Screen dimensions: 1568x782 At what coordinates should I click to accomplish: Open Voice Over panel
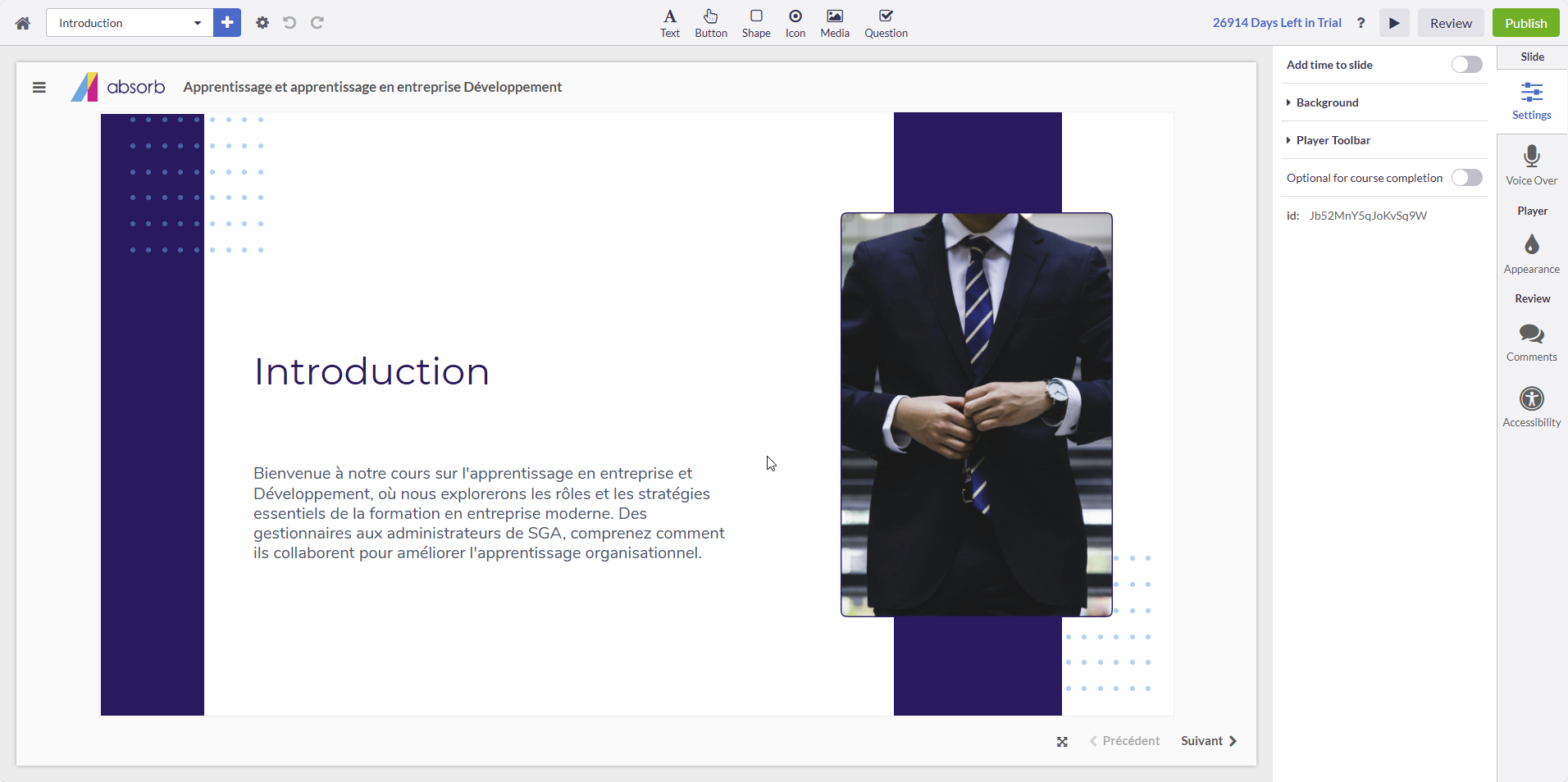[1531, 165]
